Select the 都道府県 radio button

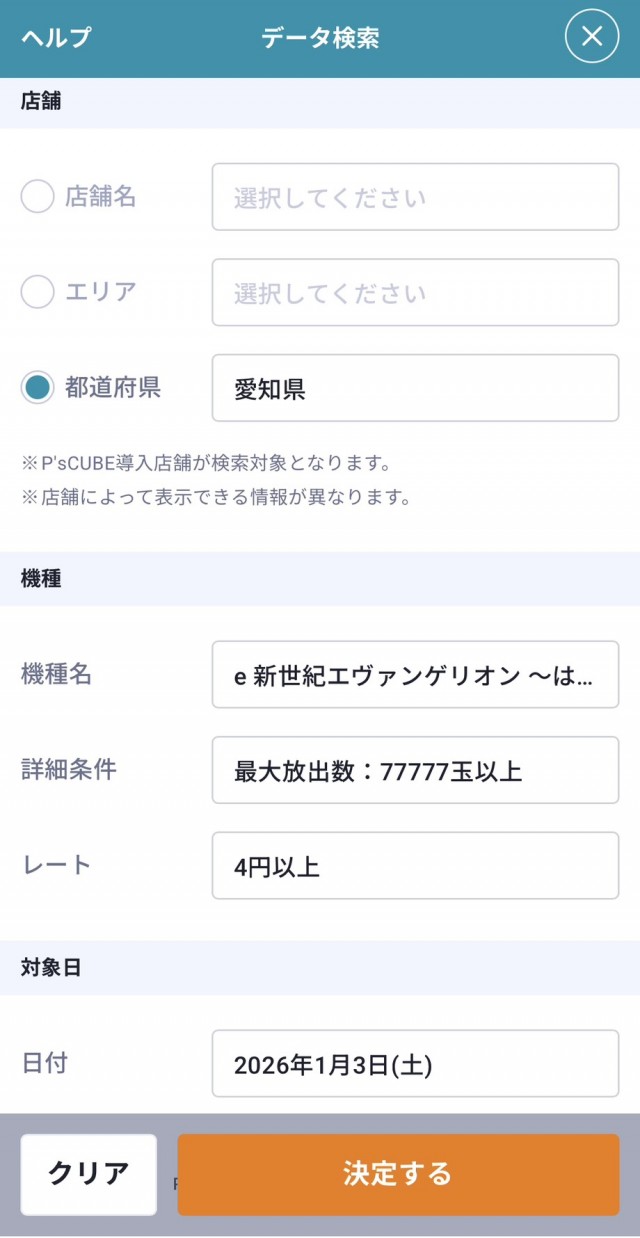[38, 388]
